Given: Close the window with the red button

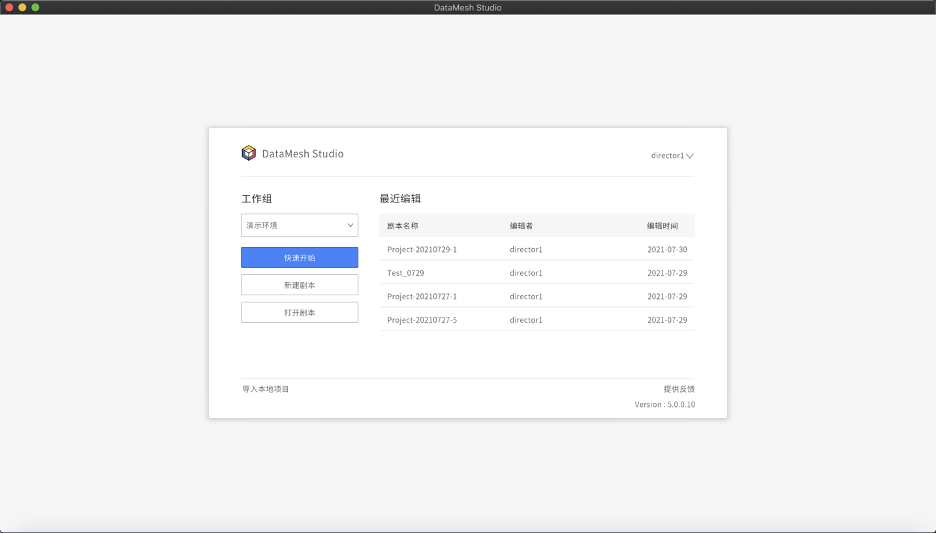Looking at the screenshot, I should (x=9, y=7).
